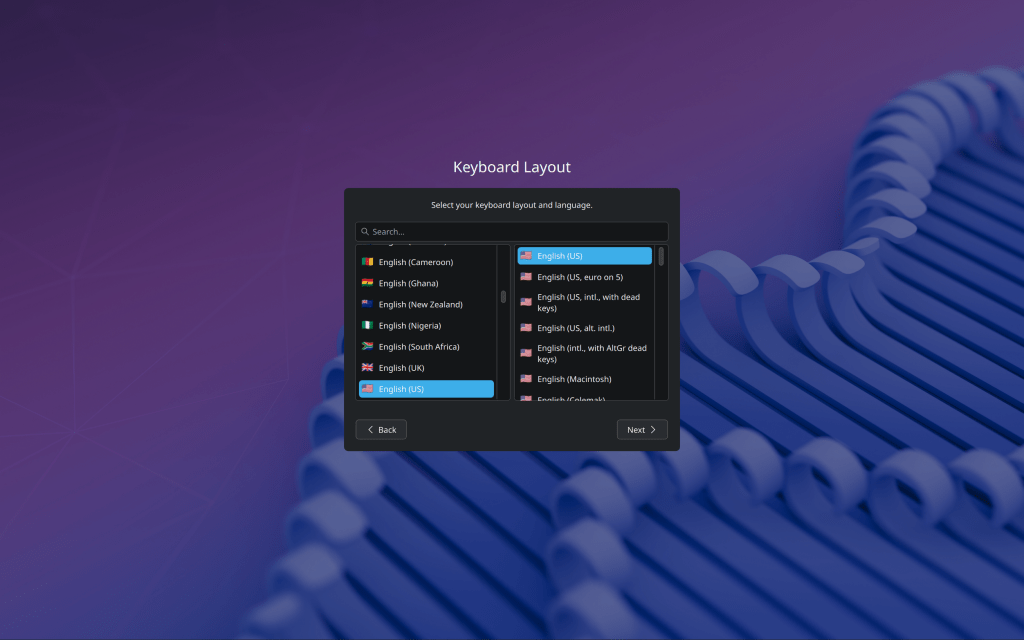Click the variant list scrollbar handle
The width and height of the screenshot is (1024, 640).
661,257
